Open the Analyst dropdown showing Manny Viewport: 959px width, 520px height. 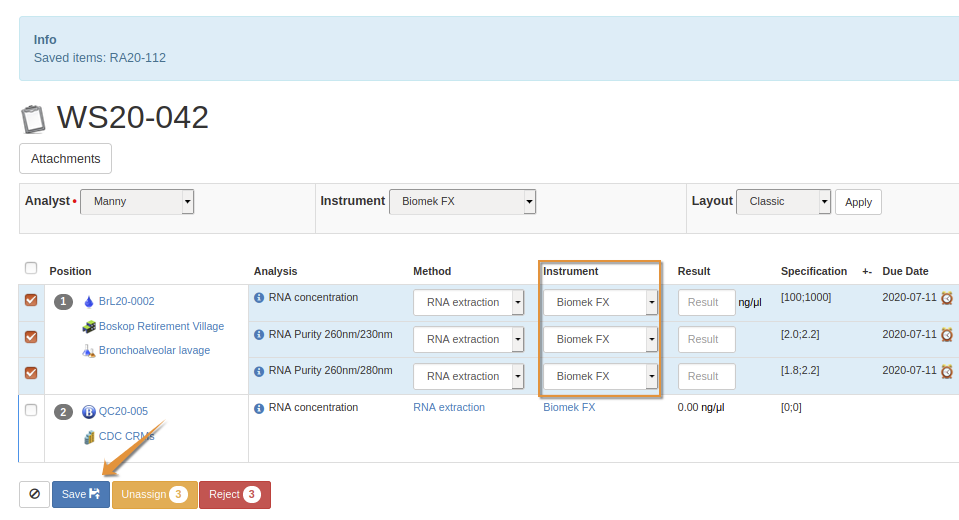point(137,202)
